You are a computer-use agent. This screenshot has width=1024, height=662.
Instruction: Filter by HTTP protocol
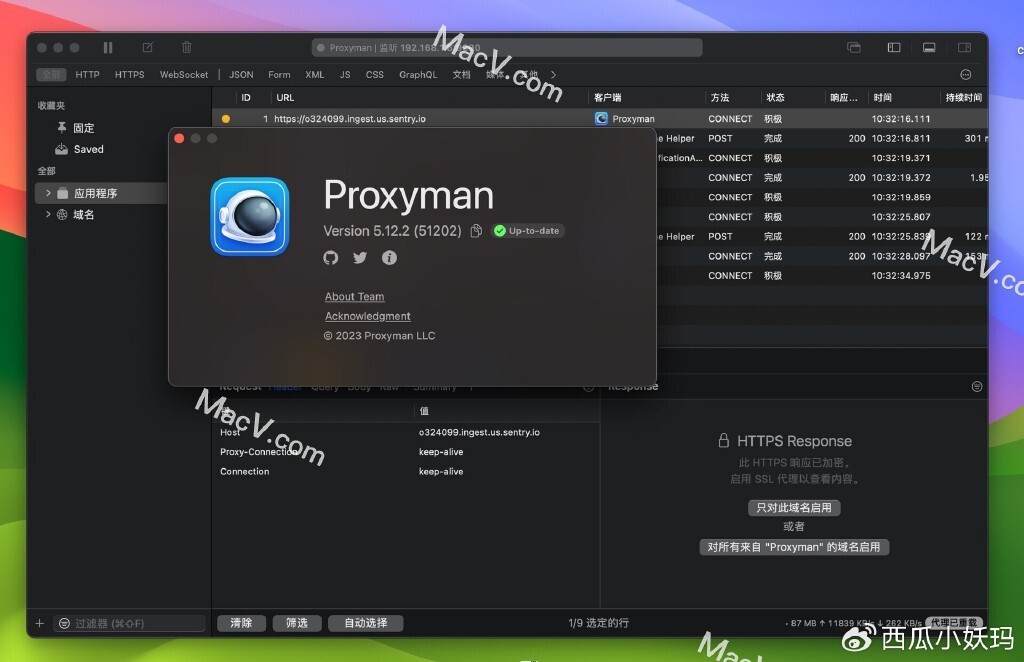88,74
